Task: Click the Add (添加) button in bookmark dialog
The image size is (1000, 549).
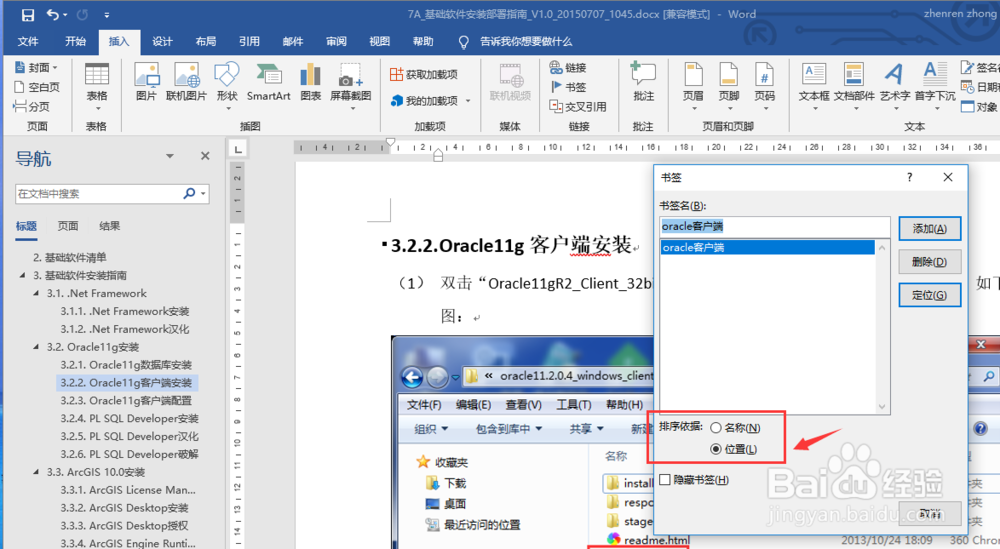Action: pyautogui.click(x=929, y=229)
